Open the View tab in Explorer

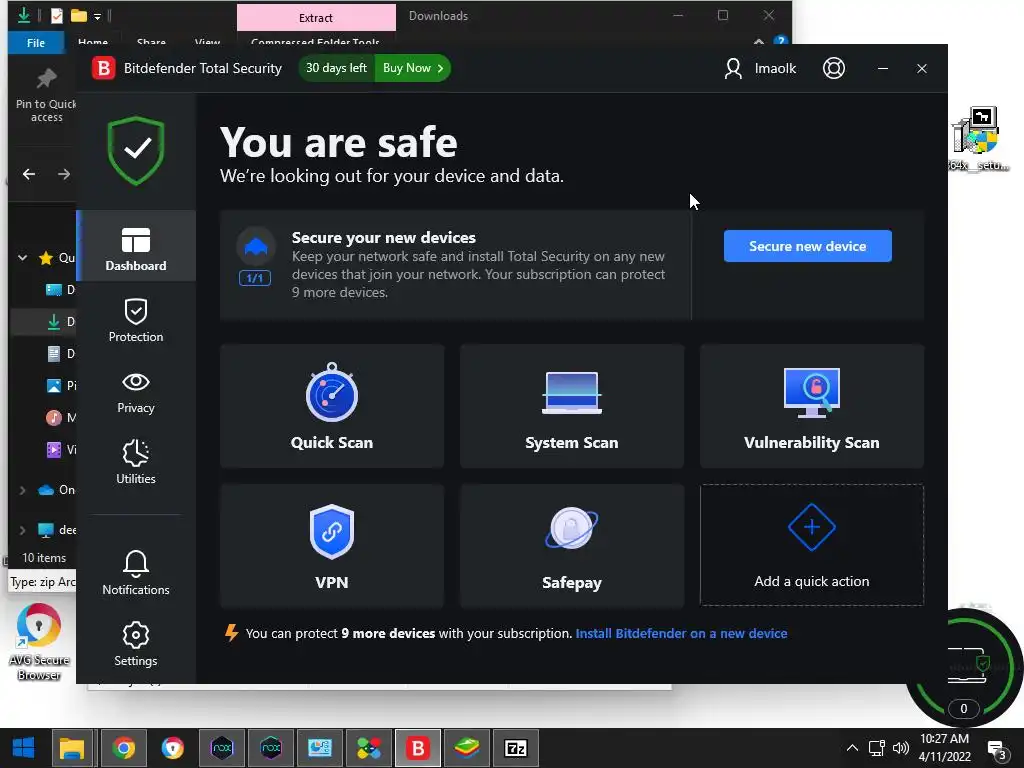[x=207, y=42]
